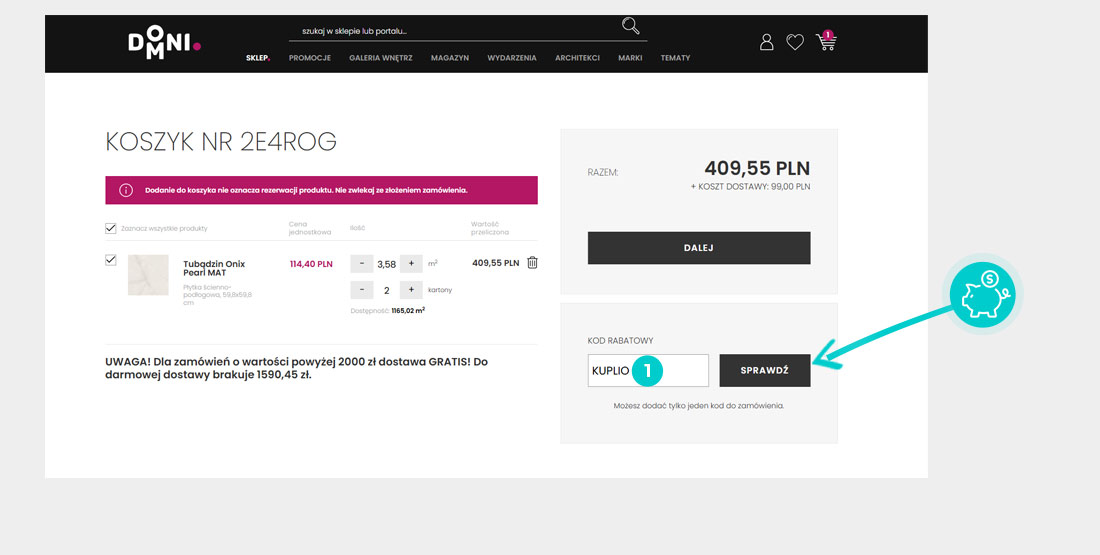This screenshot has width=1100, height=555.
Task: Click the info icon in pink banner
Action: pyautogui.click(x=126, y=190)
